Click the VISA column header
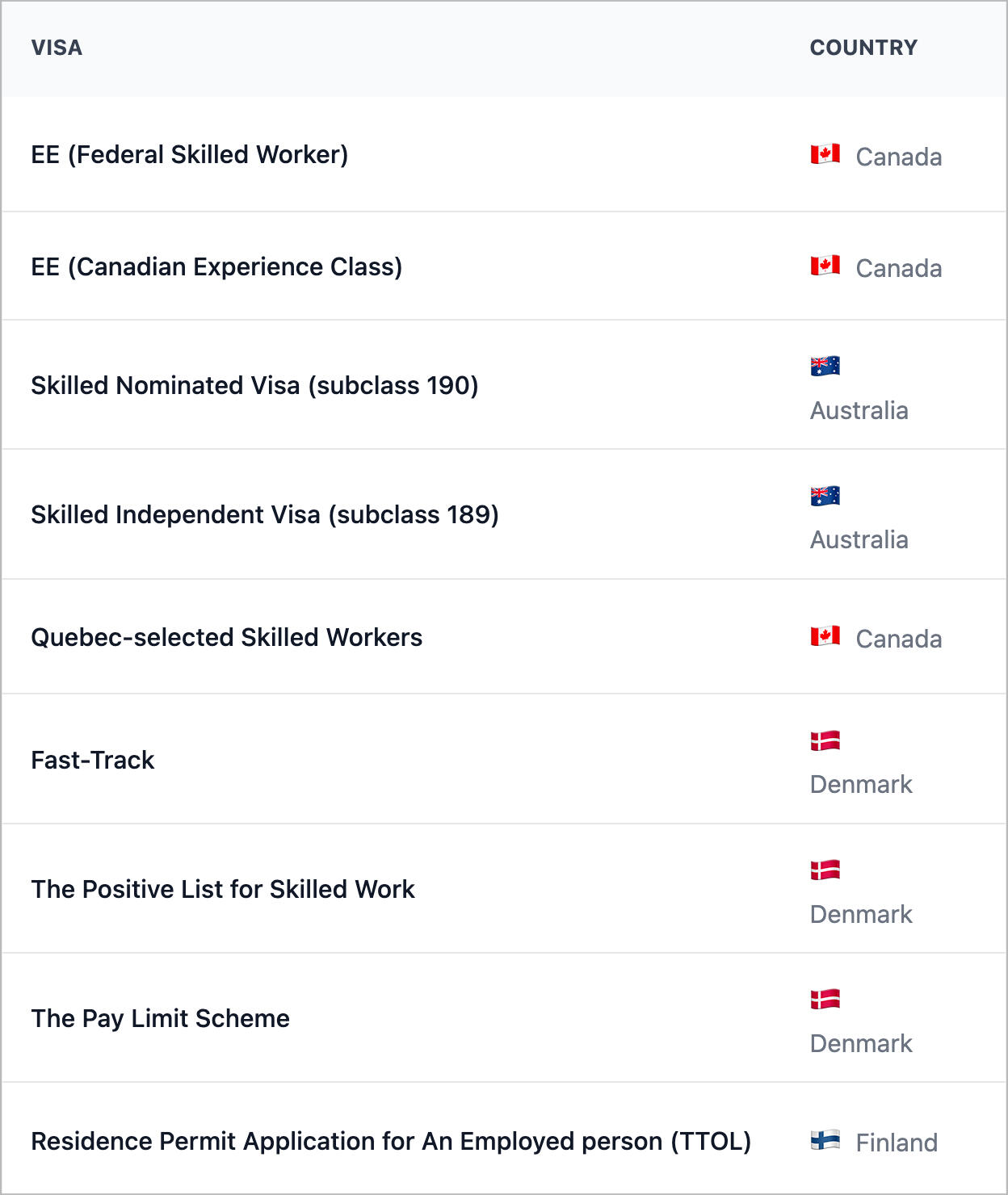The height and width of the screenshot is (1195, 1008). pyautogui.click(x=57, y=48)
